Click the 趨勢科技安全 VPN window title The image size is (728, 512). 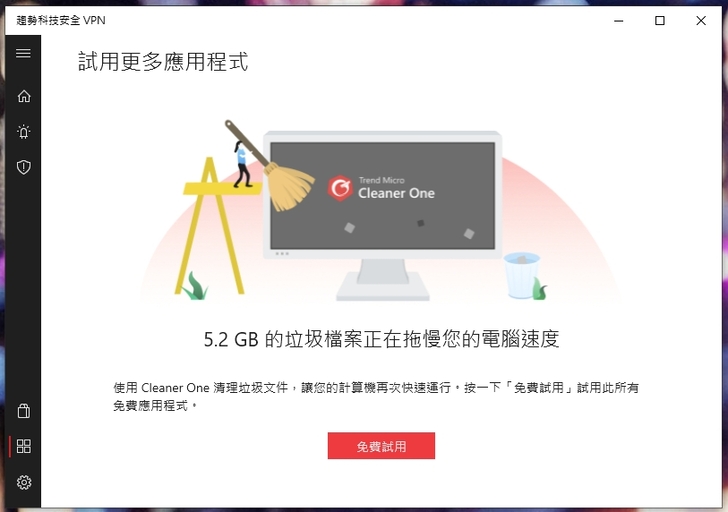click(61, 20)
